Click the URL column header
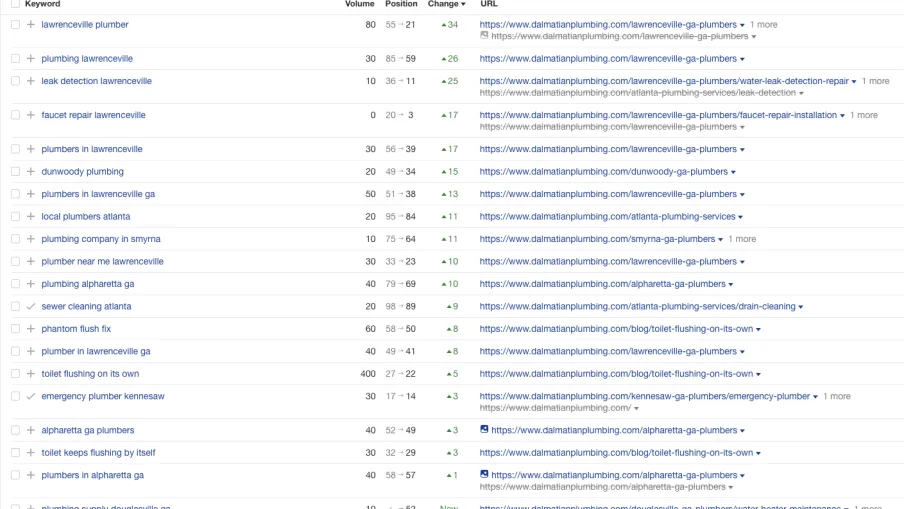 click(489, 4)
